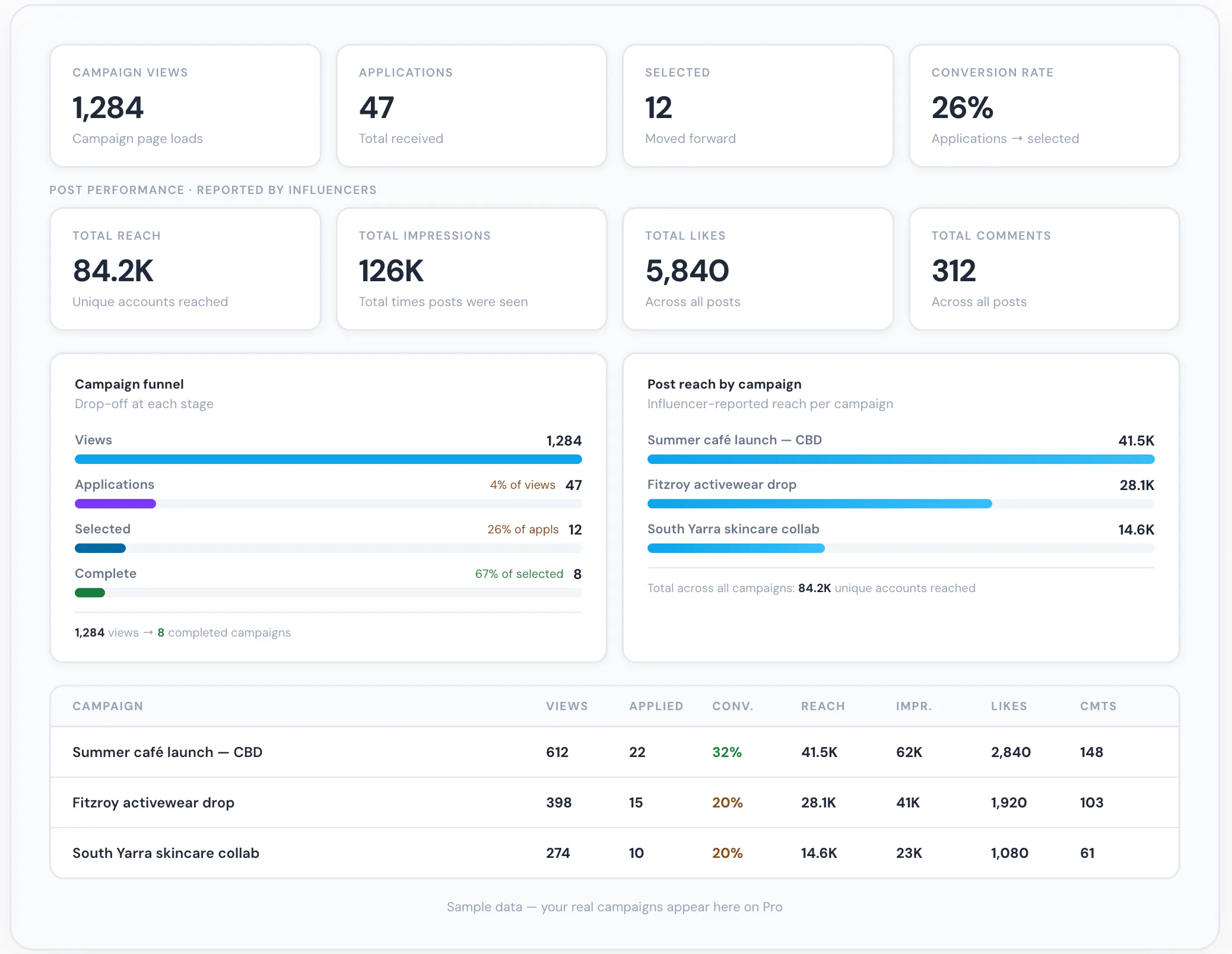This screenshot has width=1232, height=954.
Task: Click the South Yarra skincare collab reach bar
Action: click(736, 548)
